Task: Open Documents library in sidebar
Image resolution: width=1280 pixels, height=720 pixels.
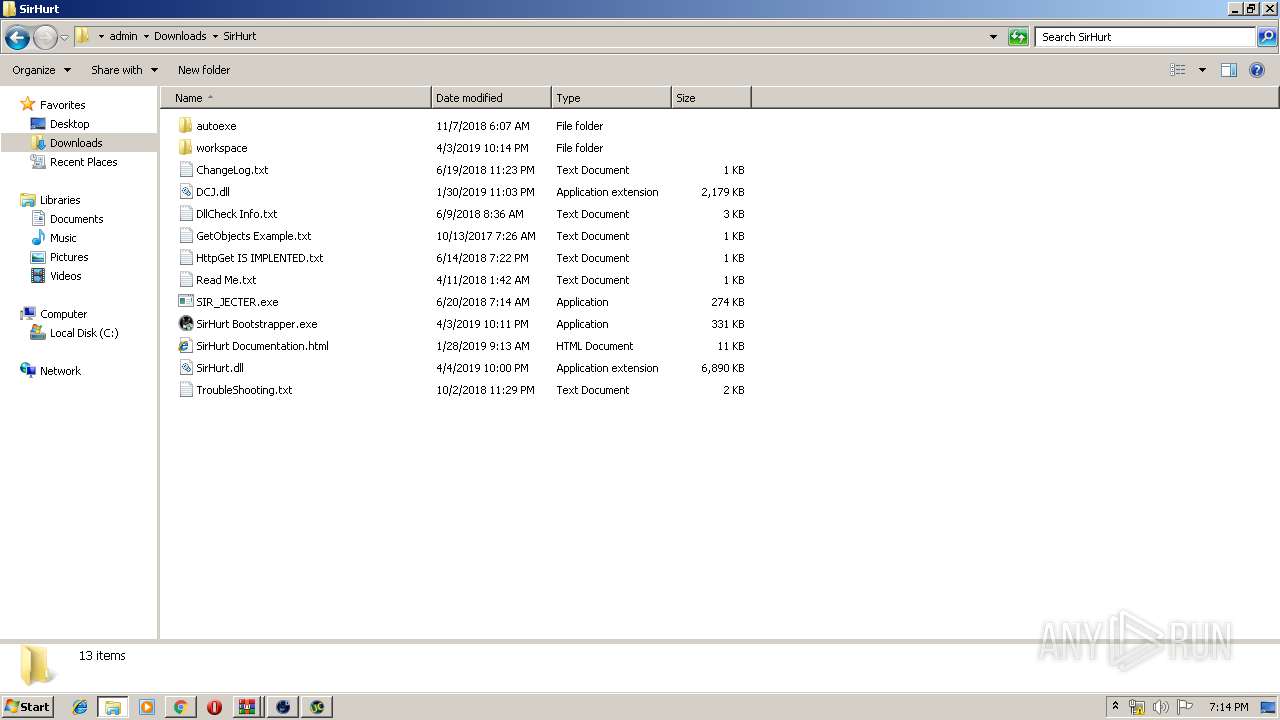Action: (76, 219)
